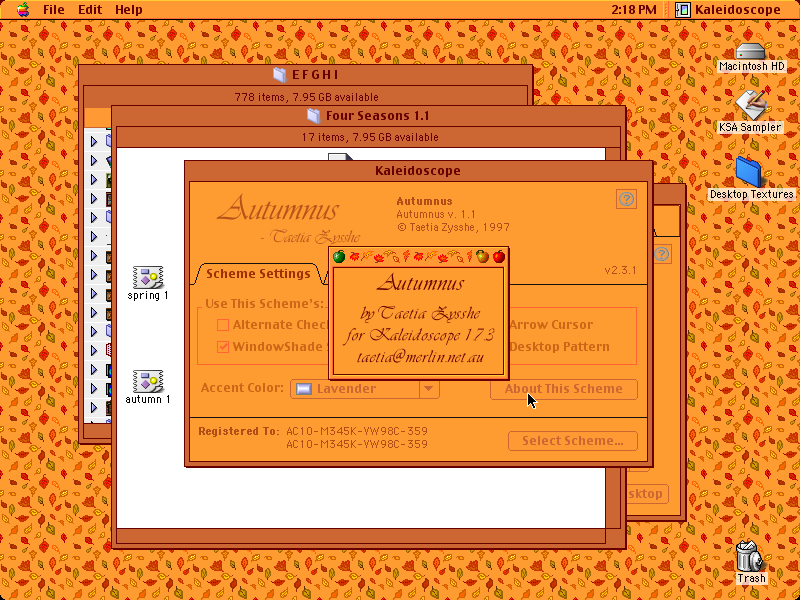Click the Lavender color swatch
Screen dimensions: 800x600
point(304,389)
